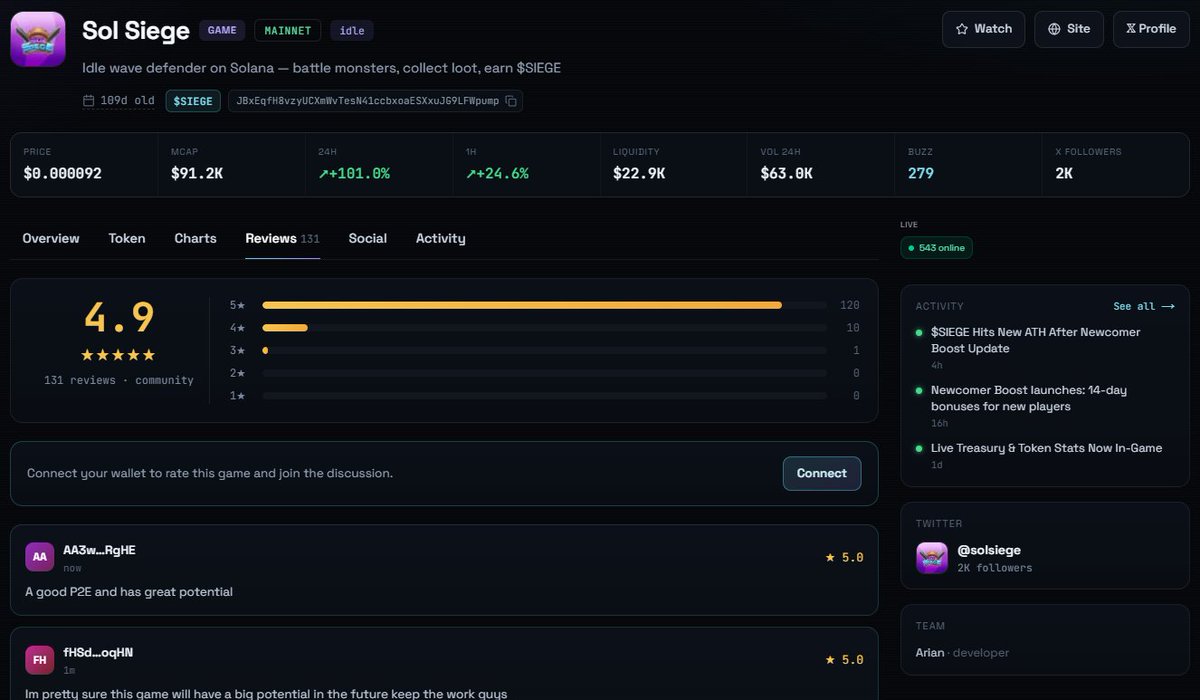Click team member Arian developer
Screen dimensions: 1200x700
962,653
